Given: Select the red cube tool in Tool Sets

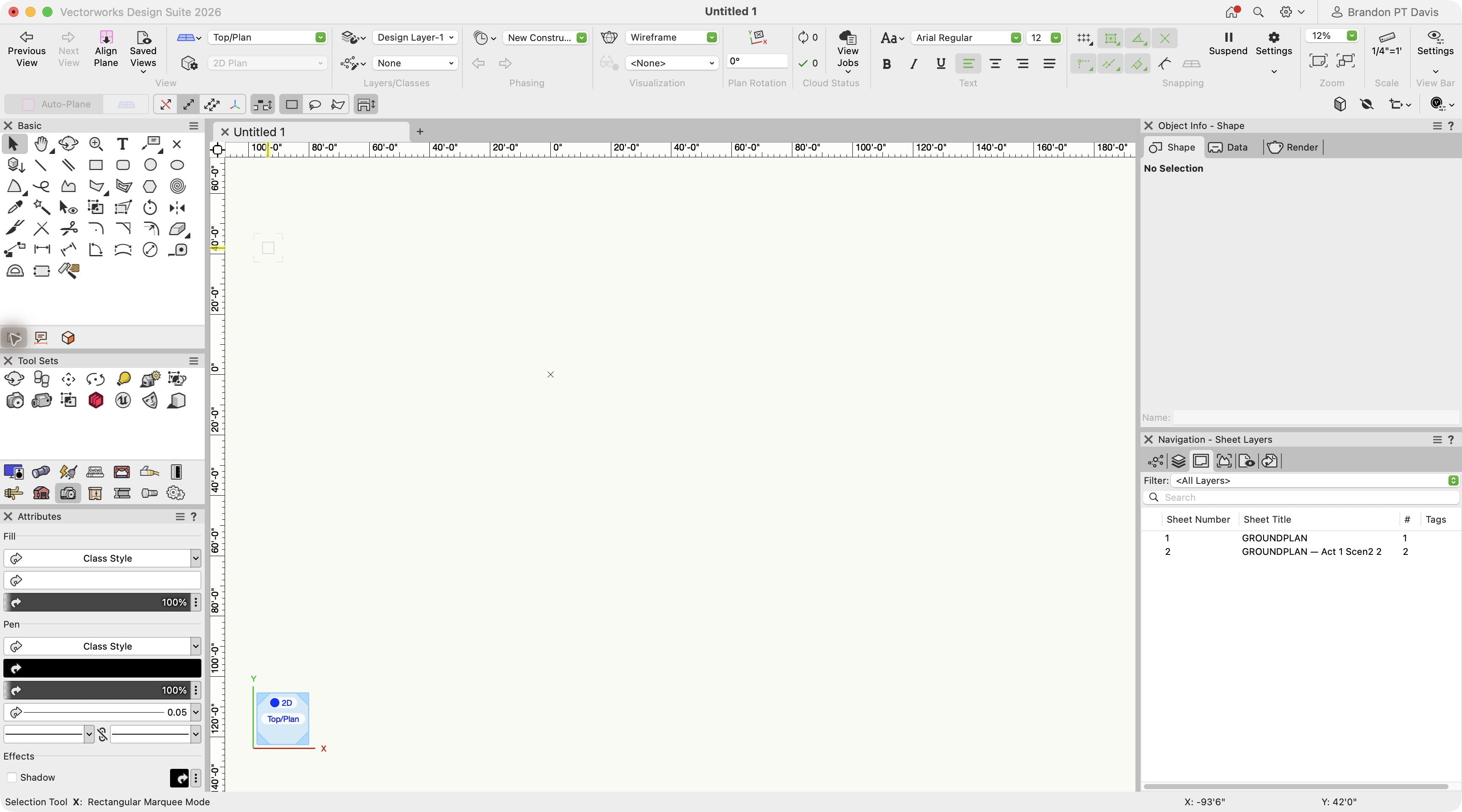Looking at the screenshot, I should tap(95, 400).
